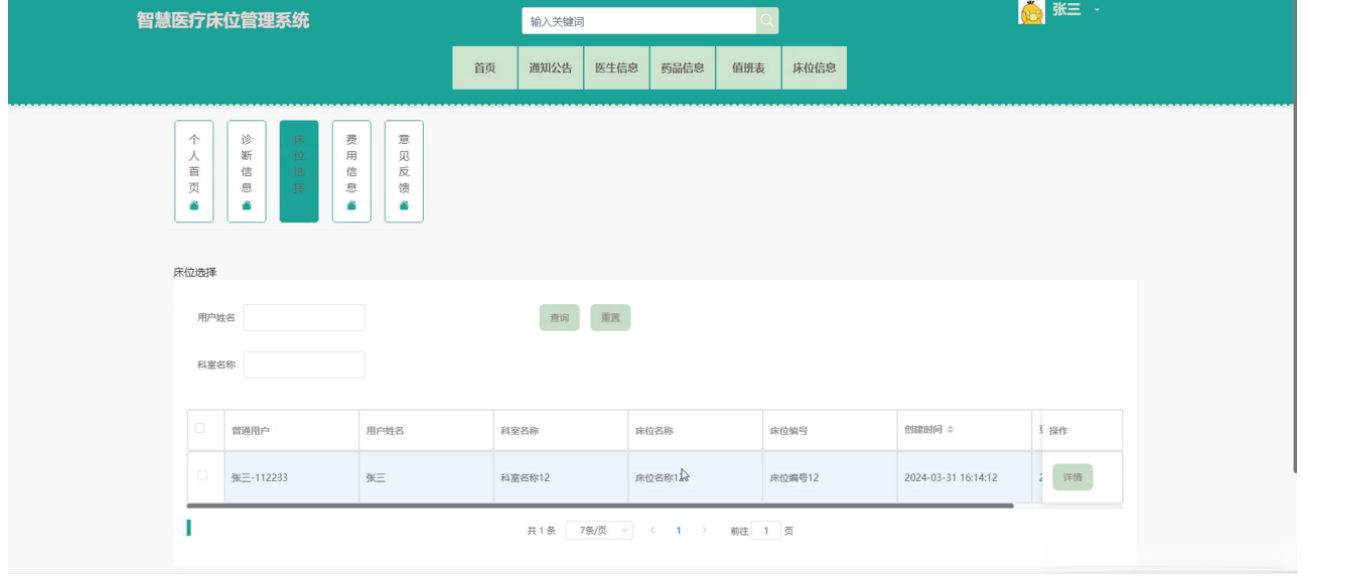Viewport: 1346px width, 580px height.
Task: Click the 张三-112233 cell
Action: [291, 477]
